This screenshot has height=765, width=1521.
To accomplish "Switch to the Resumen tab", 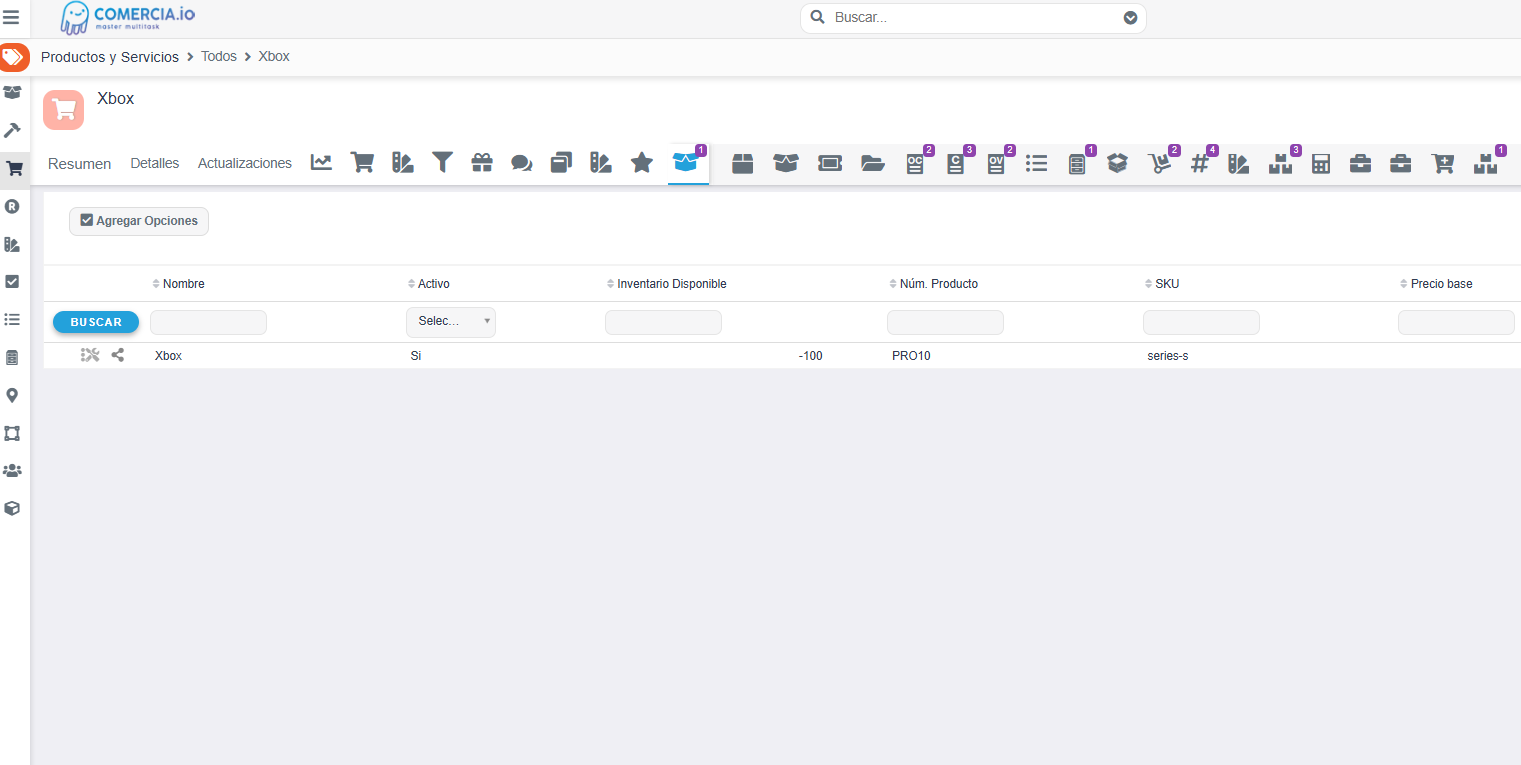I will click(x=80, y=163).
